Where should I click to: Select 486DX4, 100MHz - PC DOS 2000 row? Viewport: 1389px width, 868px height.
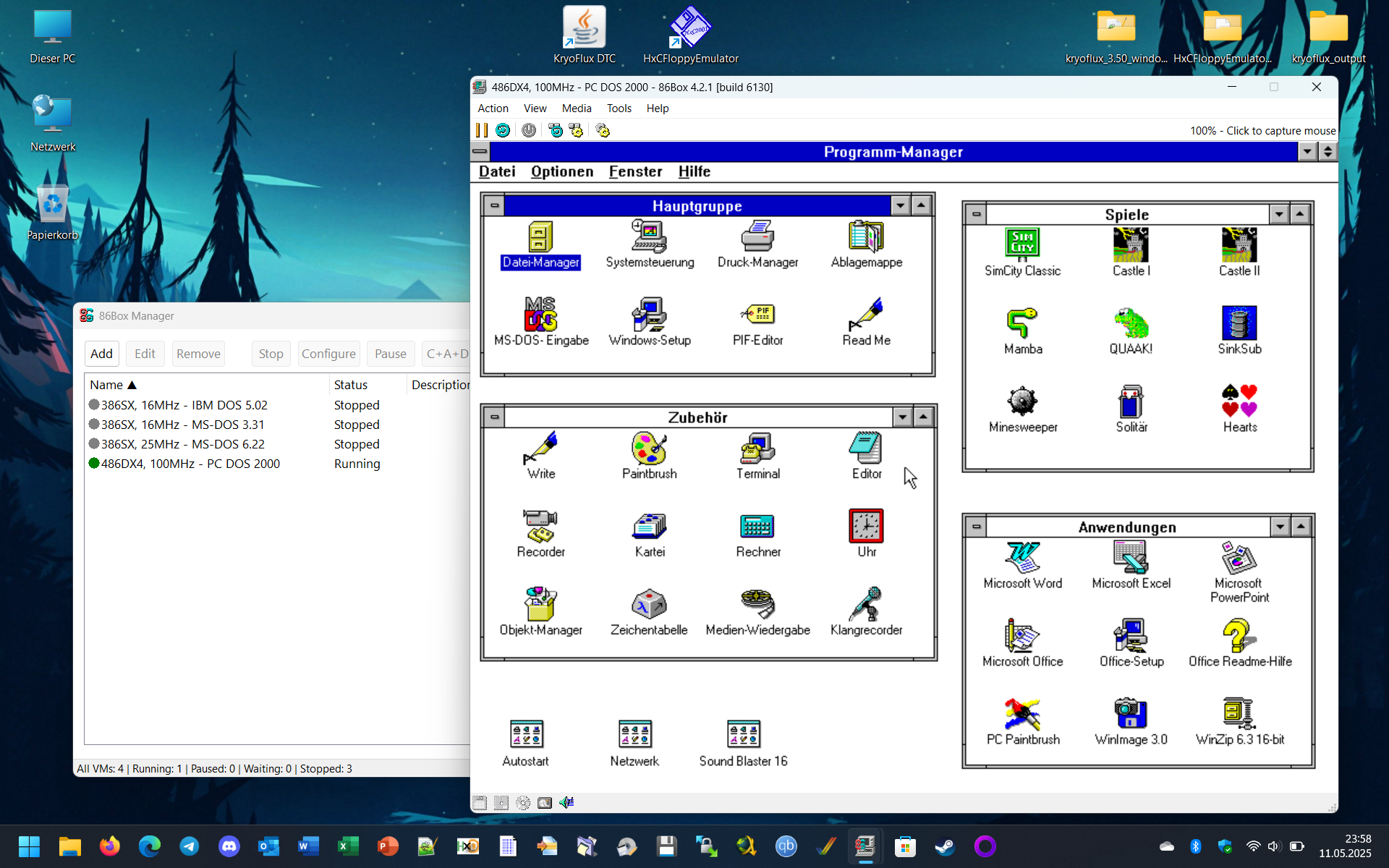(x=278, y=464)
